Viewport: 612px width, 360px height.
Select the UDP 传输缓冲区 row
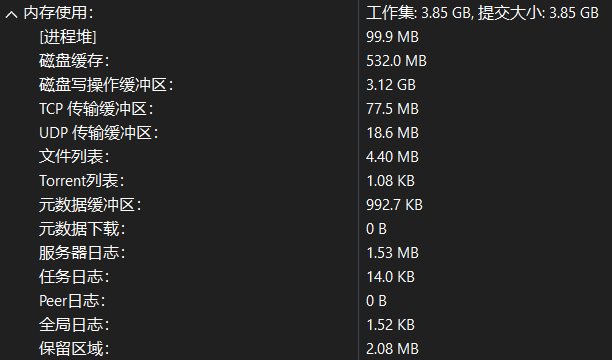coord(306,133)
